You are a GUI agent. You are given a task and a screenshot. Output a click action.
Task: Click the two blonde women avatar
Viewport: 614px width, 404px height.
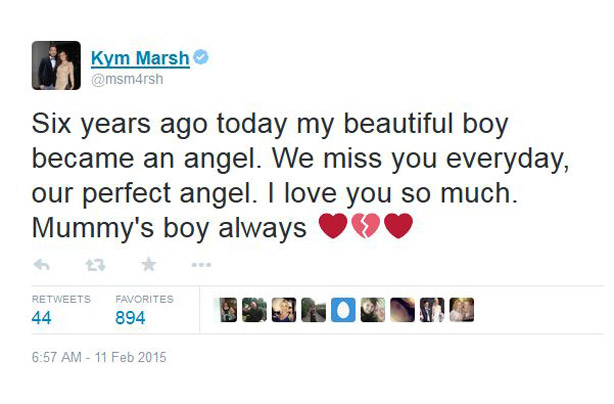(462, 310)
